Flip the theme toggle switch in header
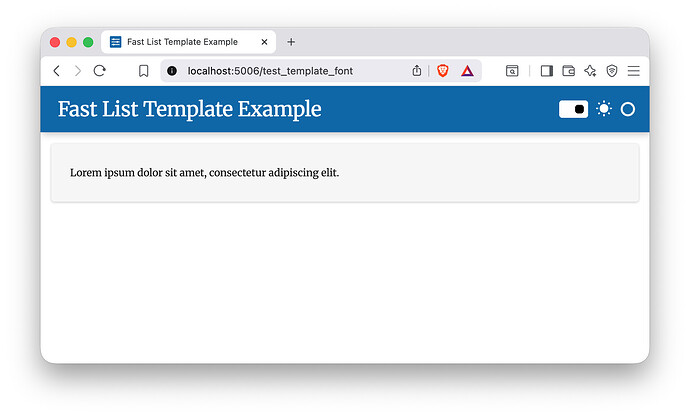 point(573,109)
